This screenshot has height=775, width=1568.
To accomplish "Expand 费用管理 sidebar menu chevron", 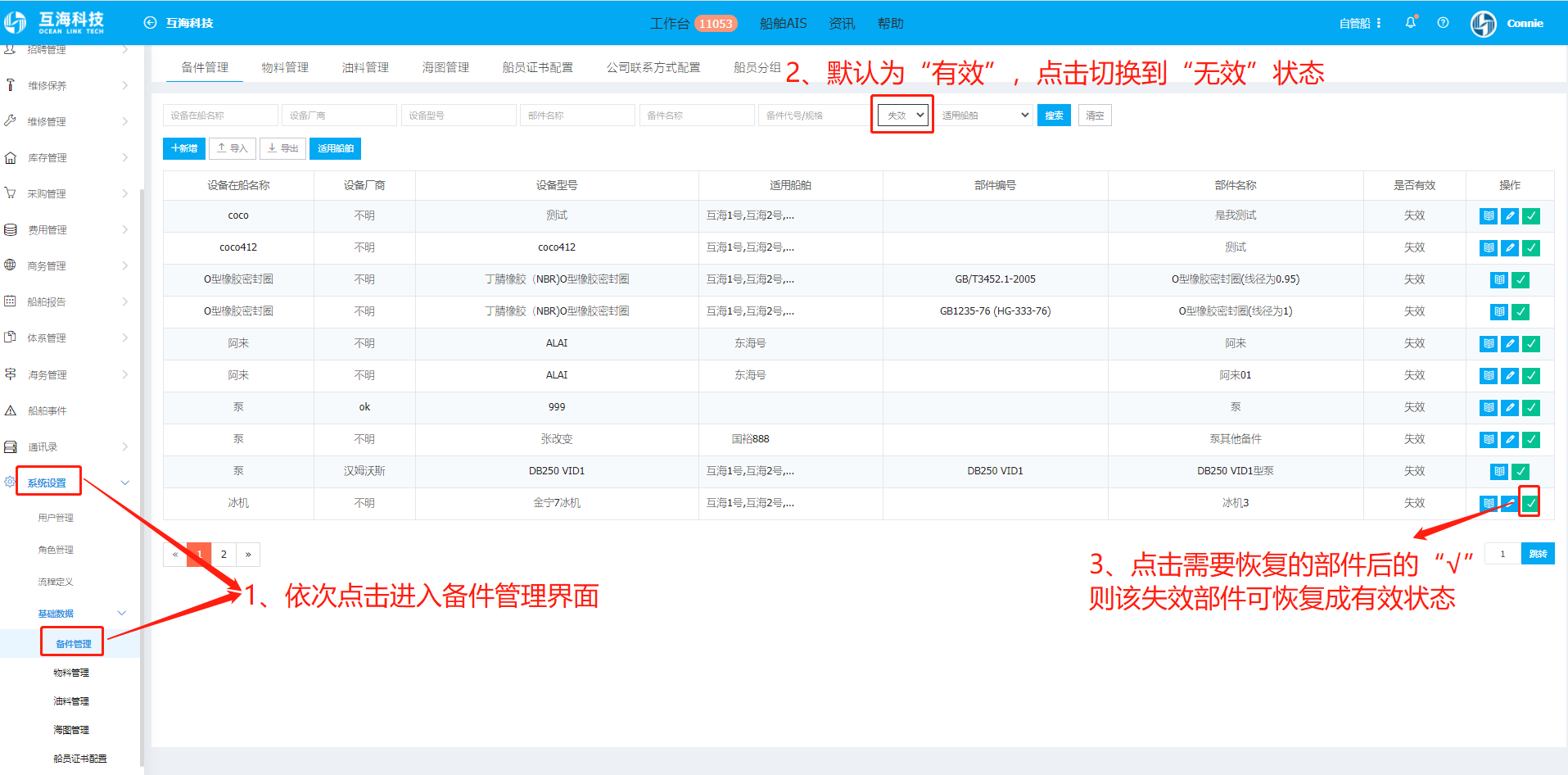I will point(125,229).
